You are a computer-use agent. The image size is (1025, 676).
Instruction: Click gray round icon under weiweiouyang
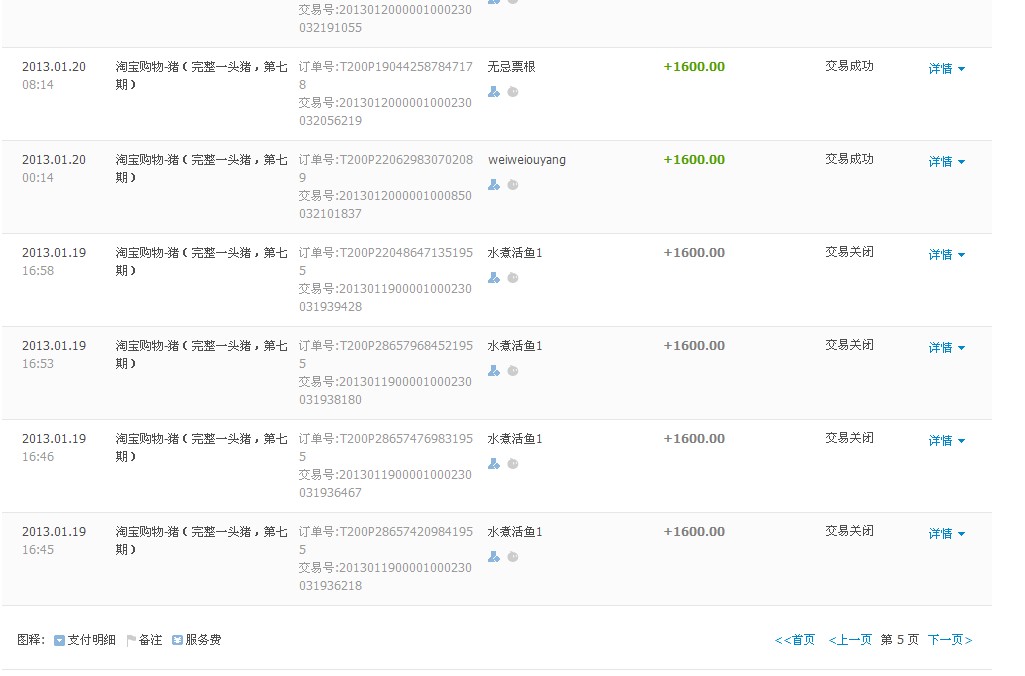tap(512, 185)
